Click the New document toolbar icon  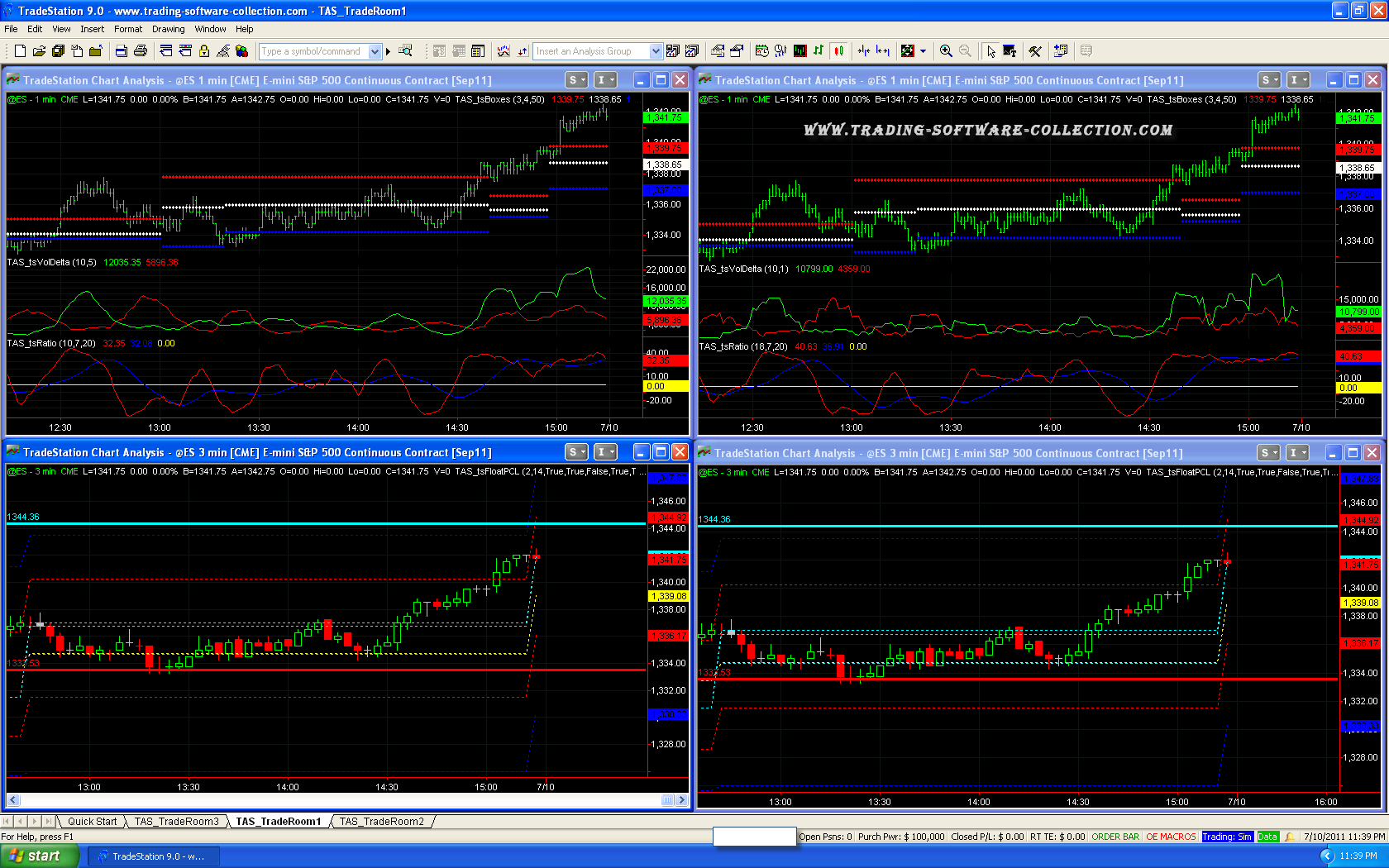click(20, 51)
